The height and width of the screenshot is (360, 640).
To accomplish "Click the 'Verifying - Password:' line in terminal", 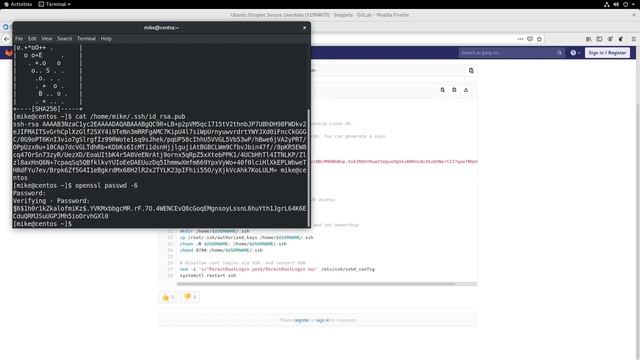I will click(x=51, y=201).
